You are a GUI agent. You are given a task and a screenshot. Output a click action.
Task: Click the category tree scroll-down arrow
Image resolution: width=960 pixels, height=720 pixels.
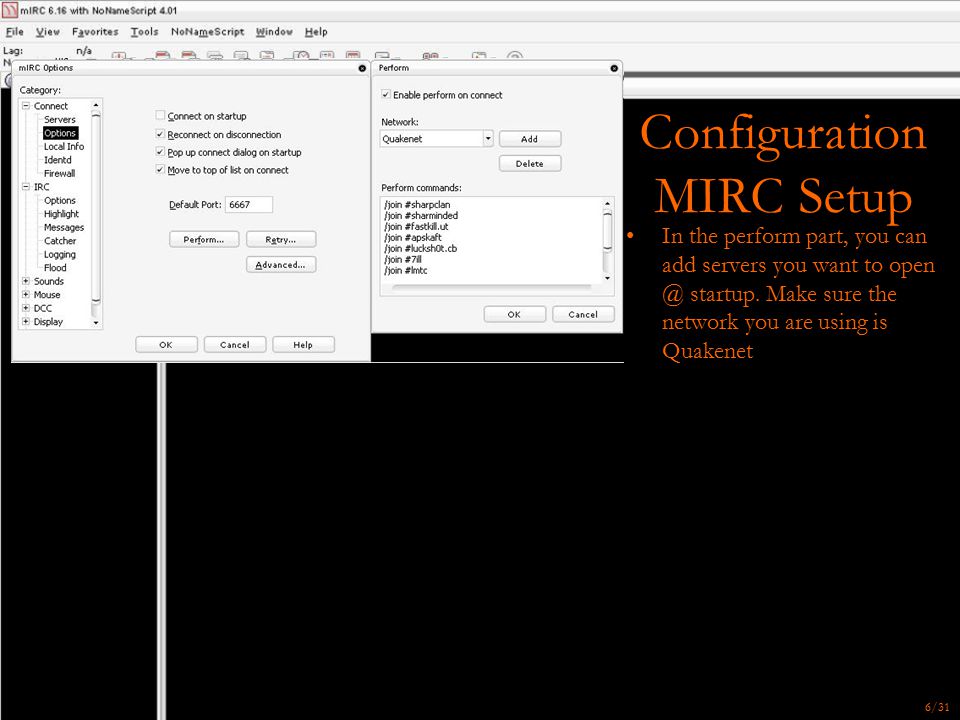(x=96, y=323)
